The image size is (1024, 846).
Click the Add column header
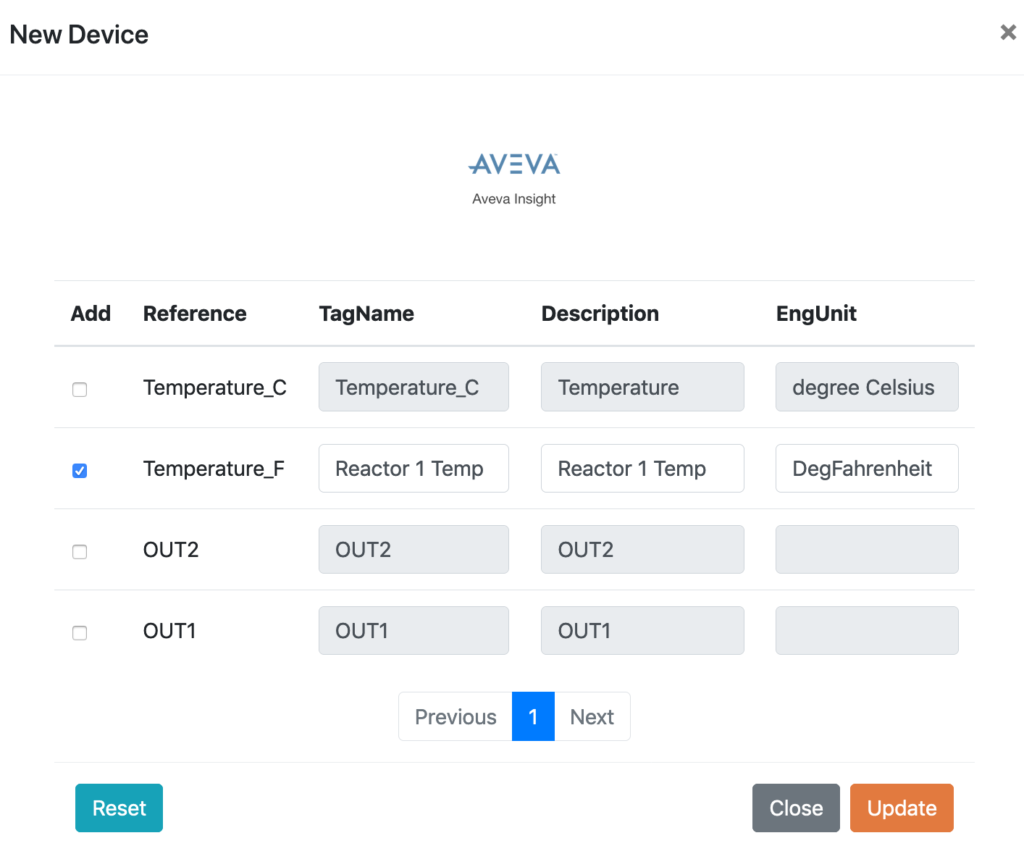[91, 314]
